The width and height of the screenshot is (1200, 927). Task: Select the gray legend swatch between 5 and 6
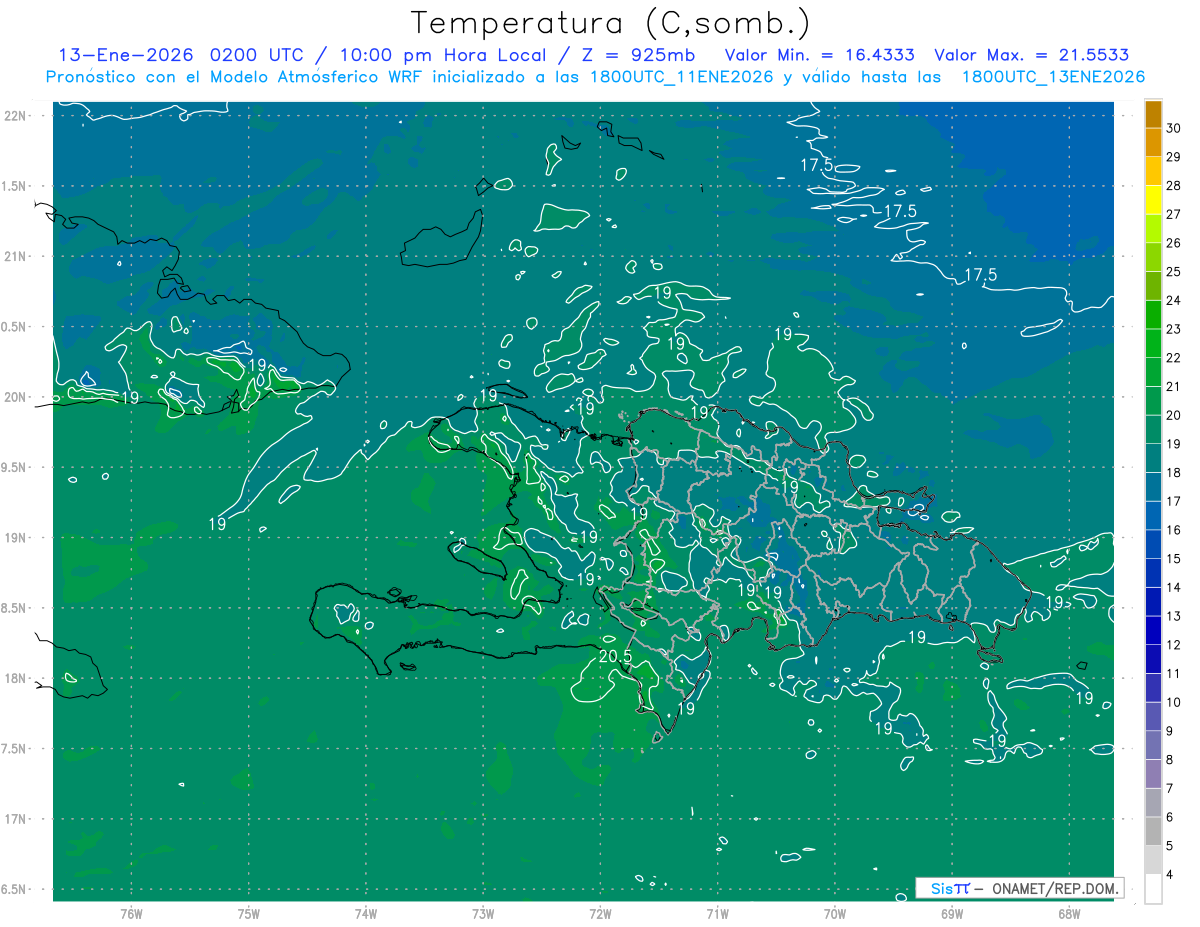pos(1153,832)
